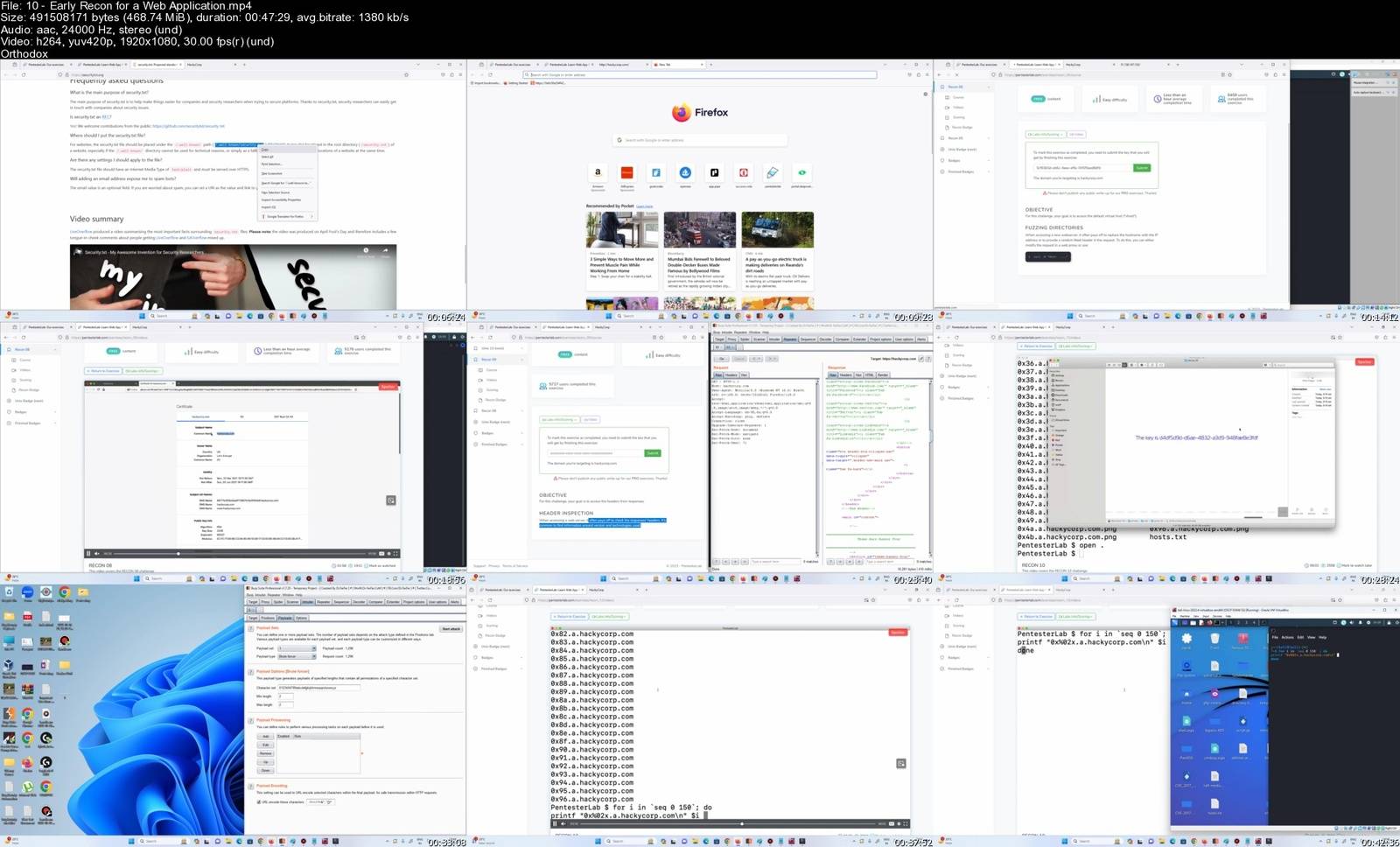Expand Finished Badges chevron in 00:14:12 sidebar

pos(990,171)
